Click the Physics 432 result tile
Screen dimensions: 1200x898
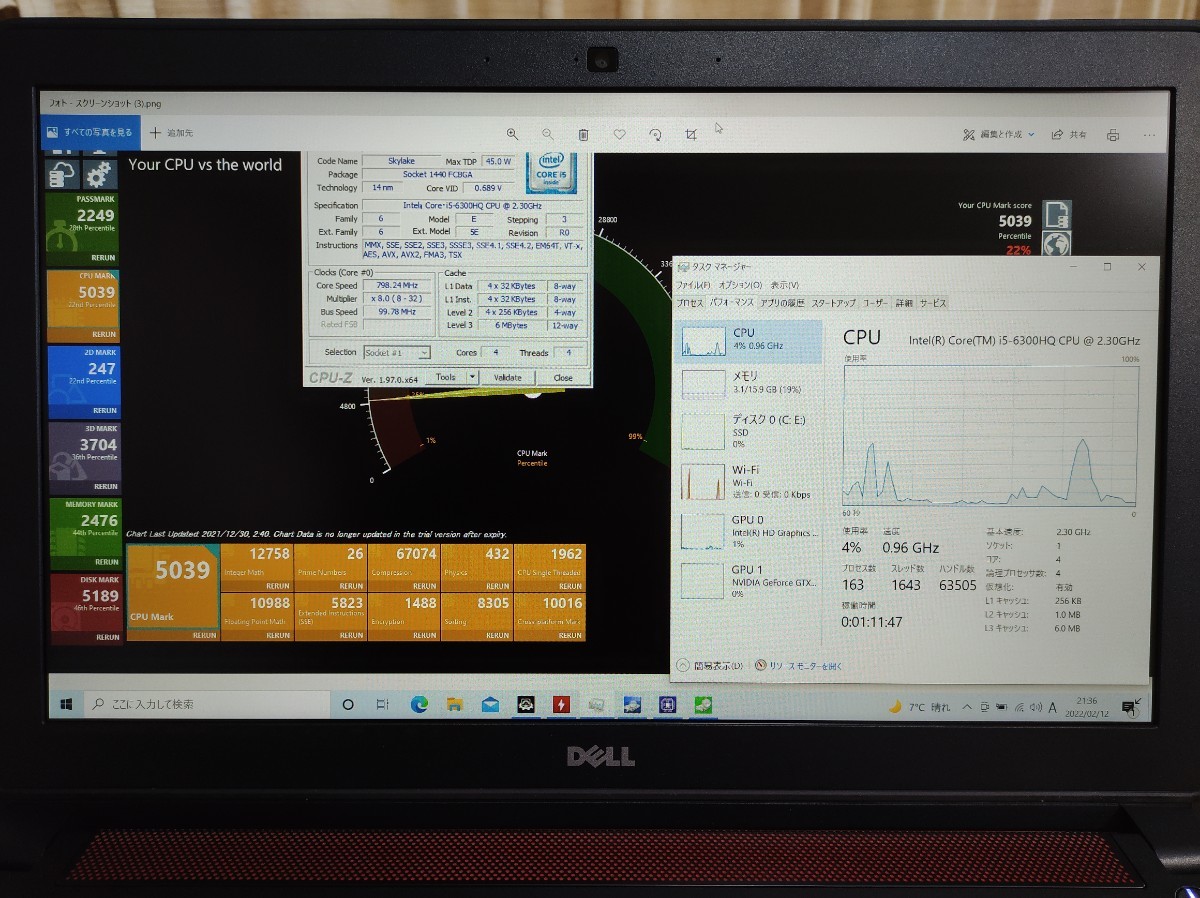point(477,568)
